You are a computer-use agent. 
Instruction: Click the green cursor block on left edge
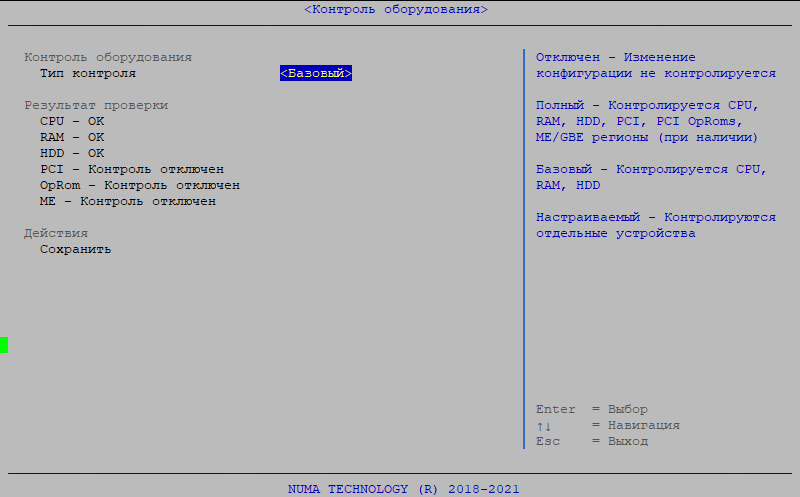pos(4,345)
